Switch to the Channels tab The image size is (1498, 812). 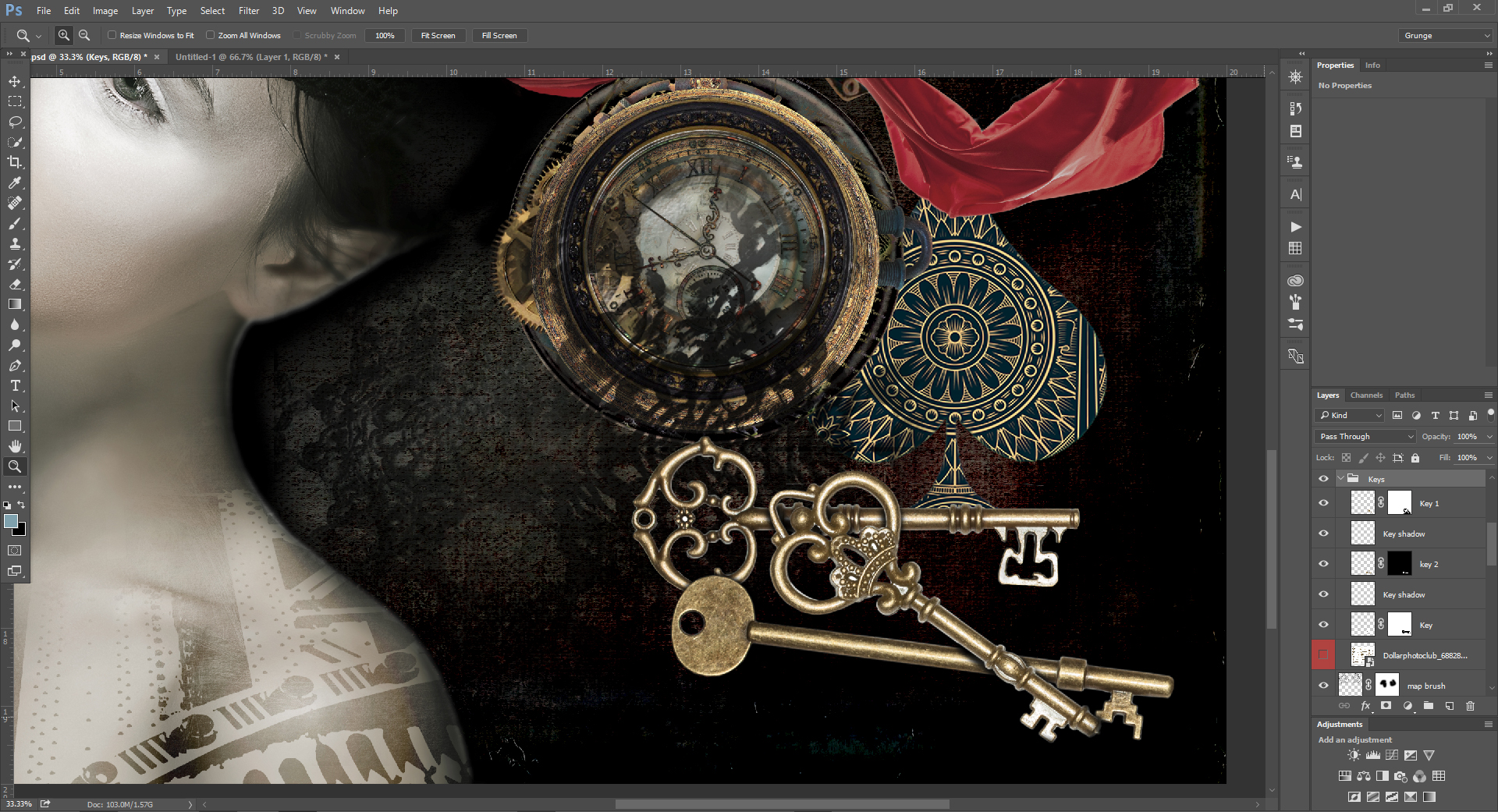point(1366,395)
